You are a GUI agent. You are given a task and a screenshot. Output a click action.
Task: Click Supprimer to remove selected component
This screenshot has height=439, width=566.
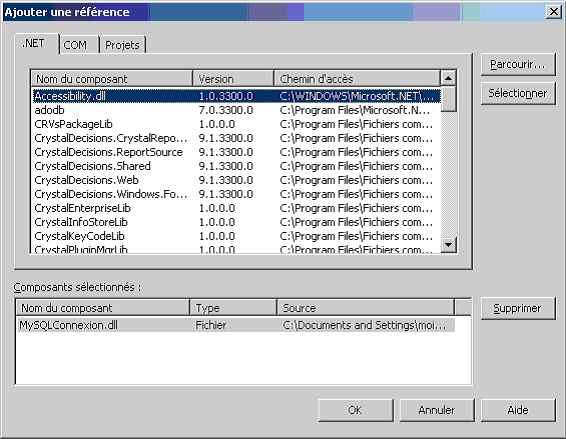point(518,308)
